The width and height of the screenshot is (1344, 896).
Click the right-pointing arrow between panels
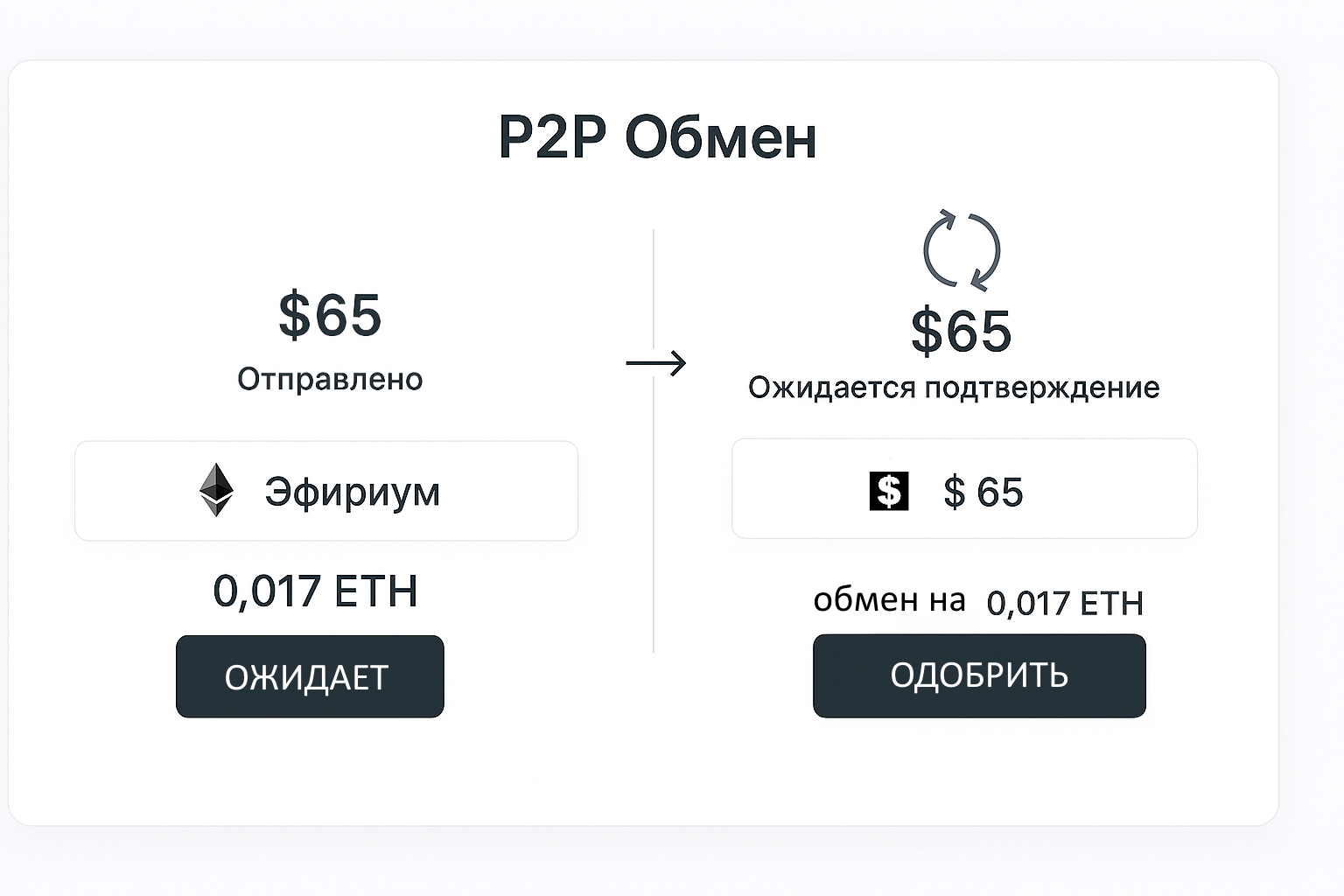pyautogui.click(x=656, y=362)
